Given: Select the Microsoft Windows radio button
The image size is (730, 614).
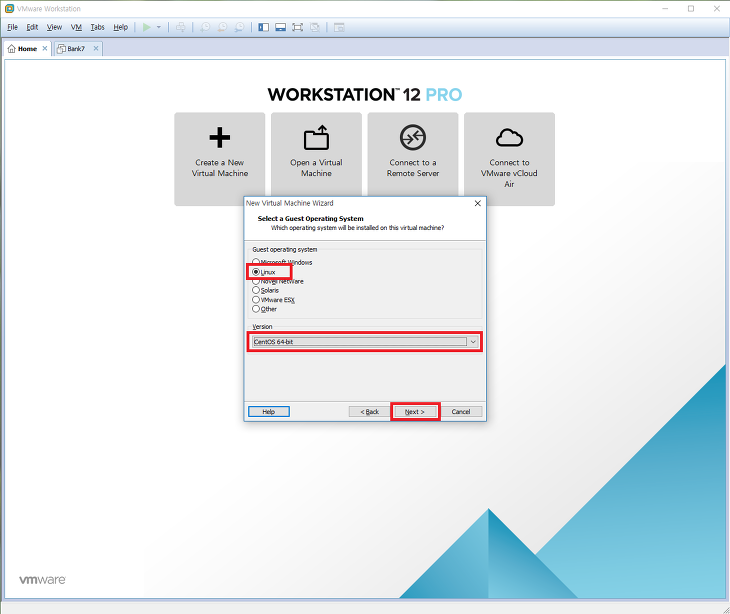Looking at the screenshot, I should click(x=256, y=262).
